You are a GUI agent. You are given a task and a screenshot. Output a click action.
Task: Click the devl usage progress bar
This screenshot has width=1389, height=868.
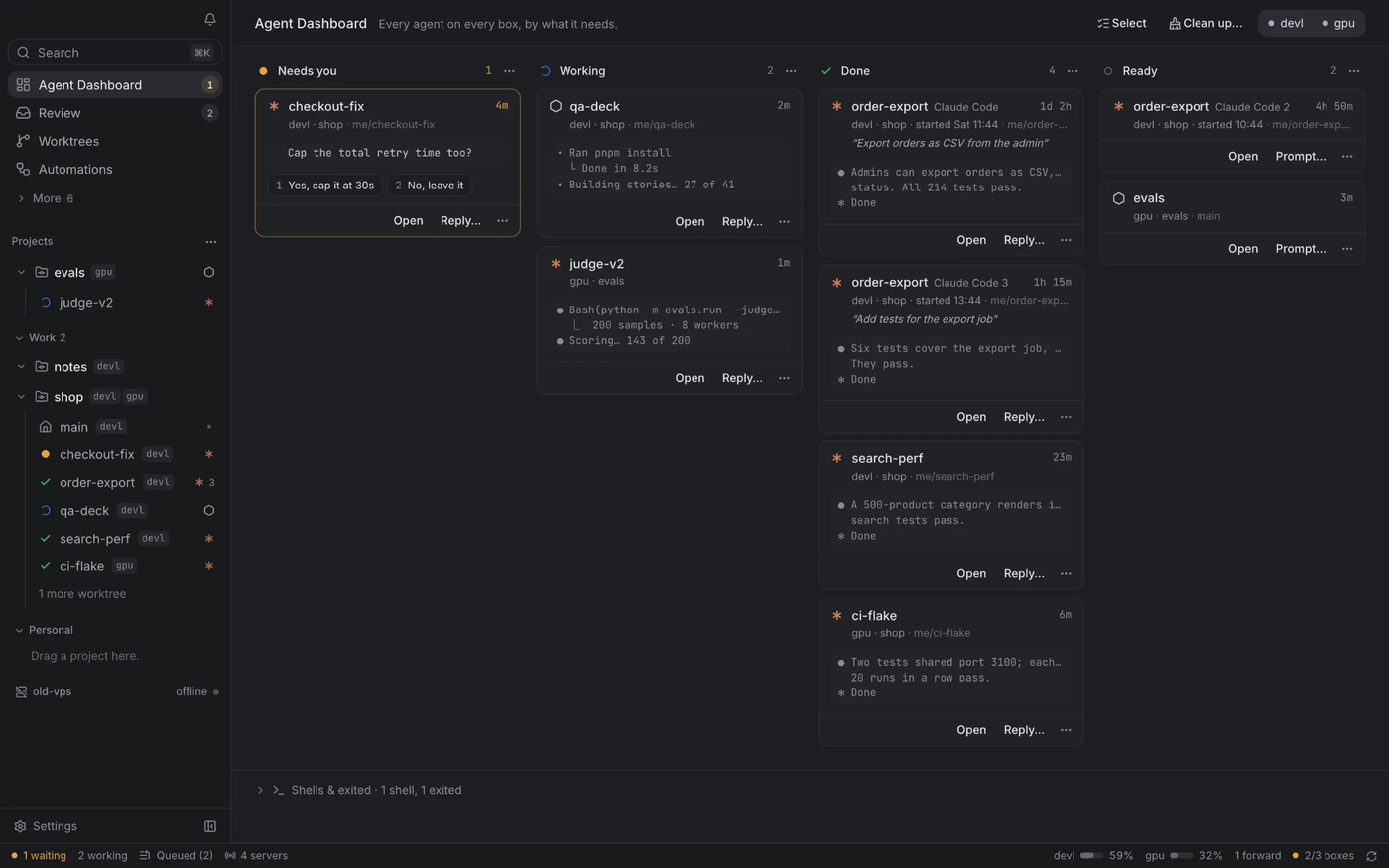tap(1091, 856)
